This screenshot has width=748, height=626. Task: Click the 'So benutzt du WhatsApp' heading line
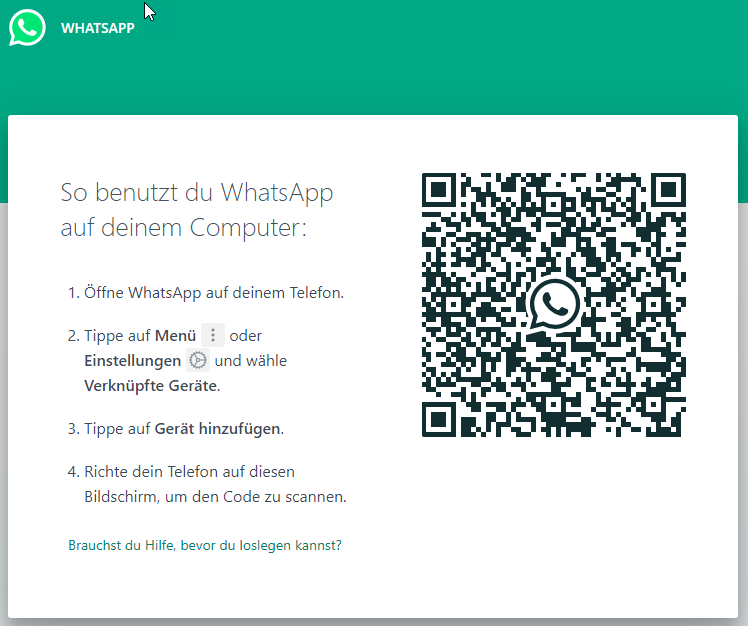197,192
